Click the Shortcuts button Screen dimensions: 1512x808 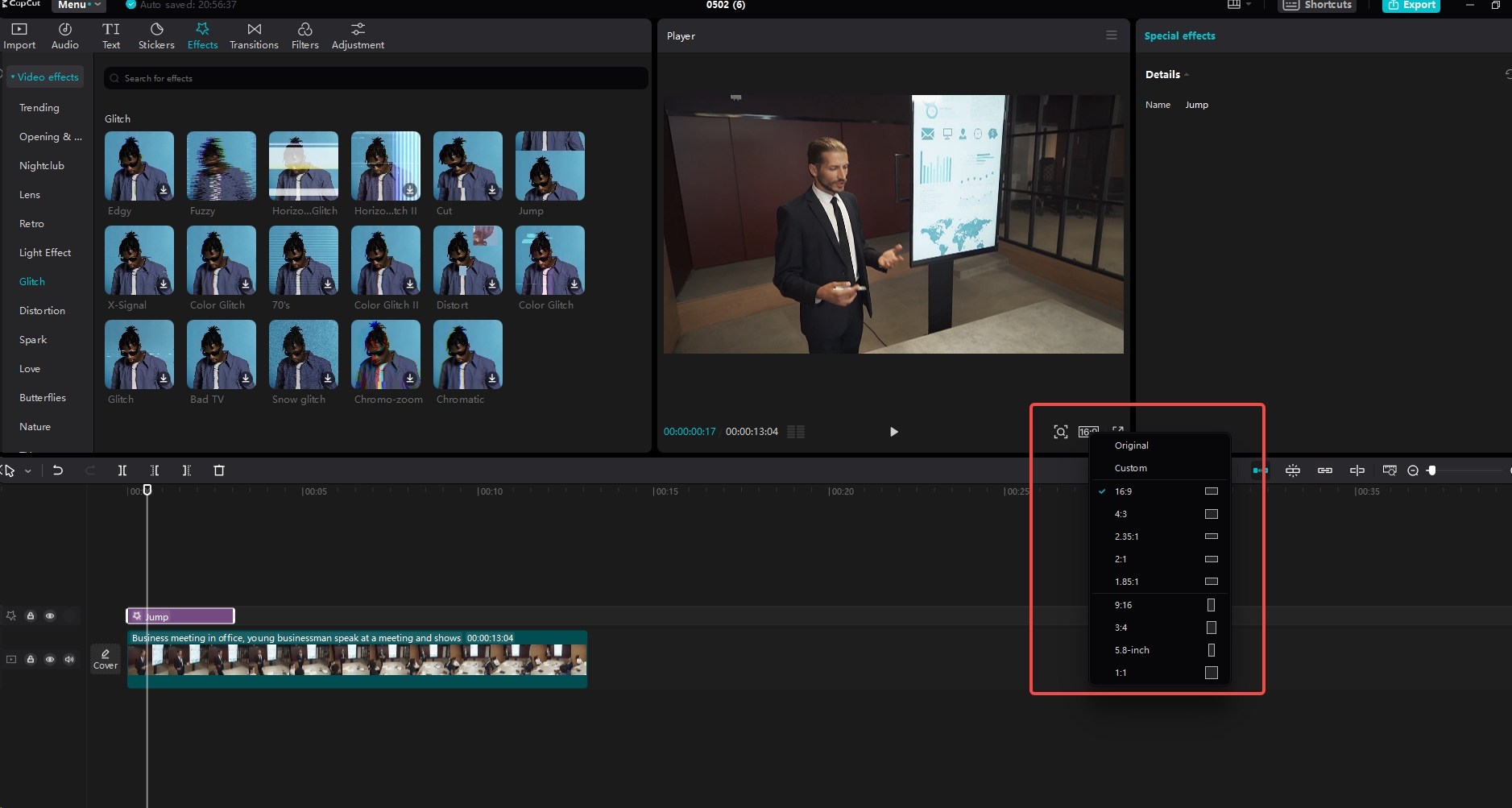(x=1316, y=6)
